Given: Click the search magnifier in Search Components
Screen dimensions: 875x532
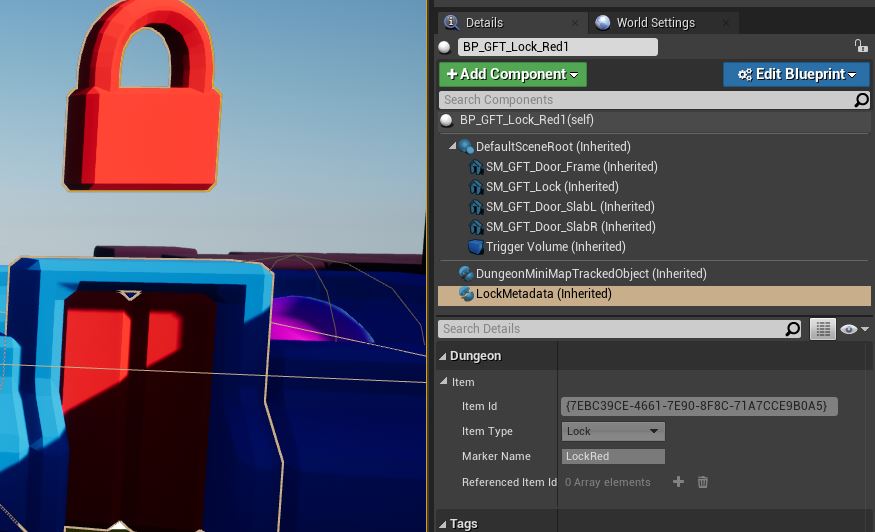Looking at the screenshot, I should (861, 100).
